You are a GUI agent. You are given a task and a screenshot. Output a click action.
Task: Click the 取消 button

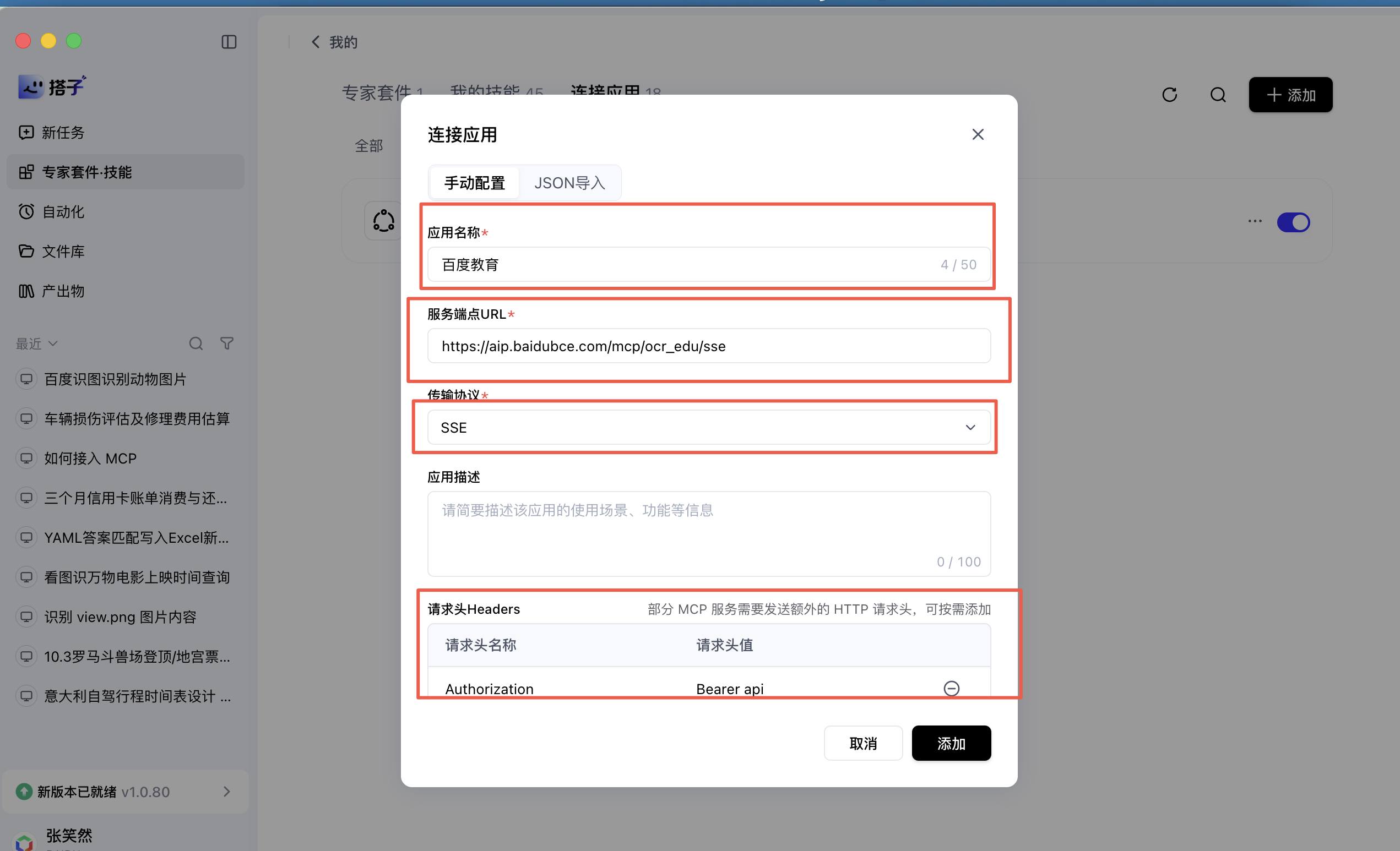click(x=862, y=743)
